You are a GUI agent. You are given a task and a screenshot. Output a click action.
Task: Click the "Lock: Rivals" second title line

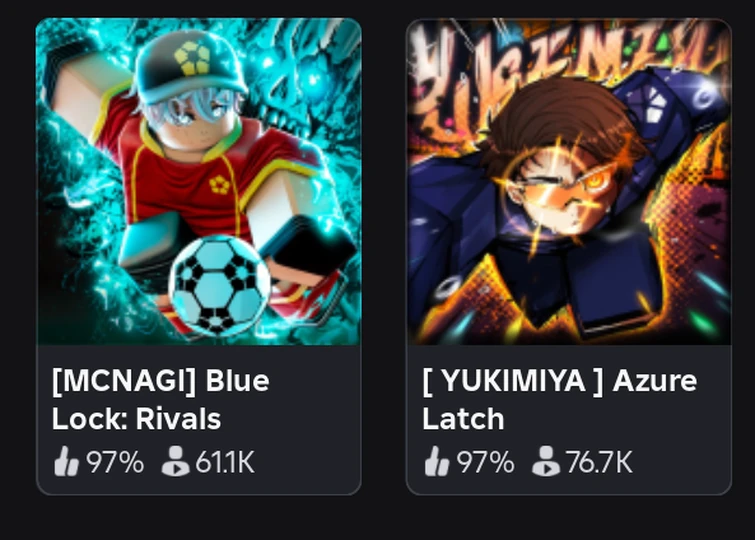pos(136,419)
